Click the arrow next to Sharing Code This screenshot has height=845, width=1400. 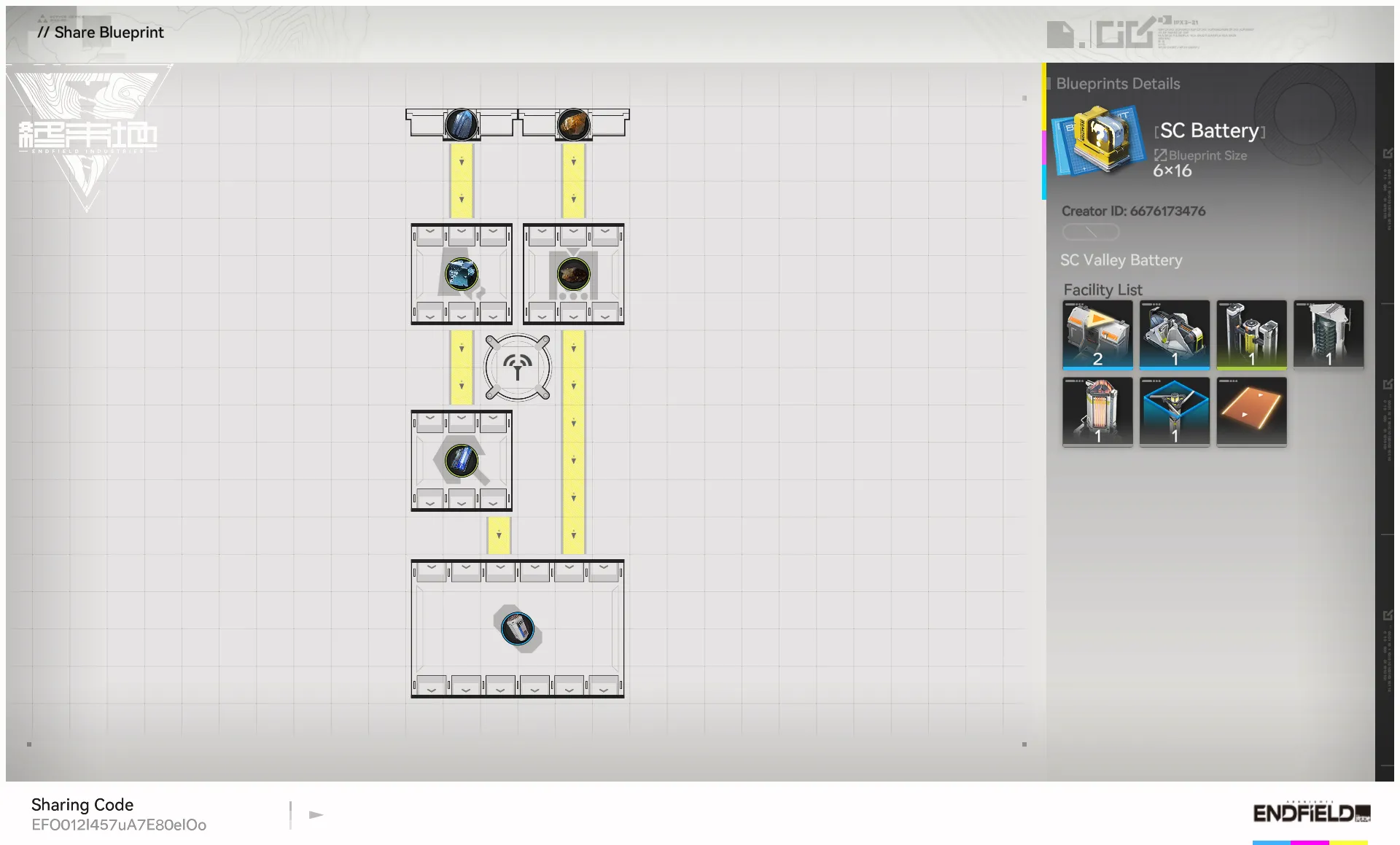pos(316,814)
